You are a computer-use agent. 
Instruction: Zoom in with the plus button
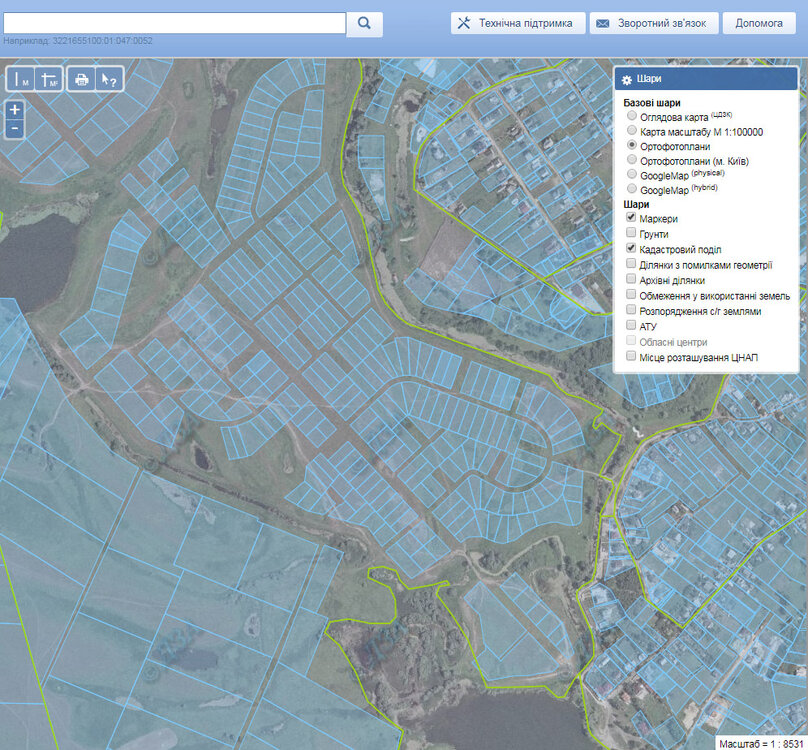[15, 110]
